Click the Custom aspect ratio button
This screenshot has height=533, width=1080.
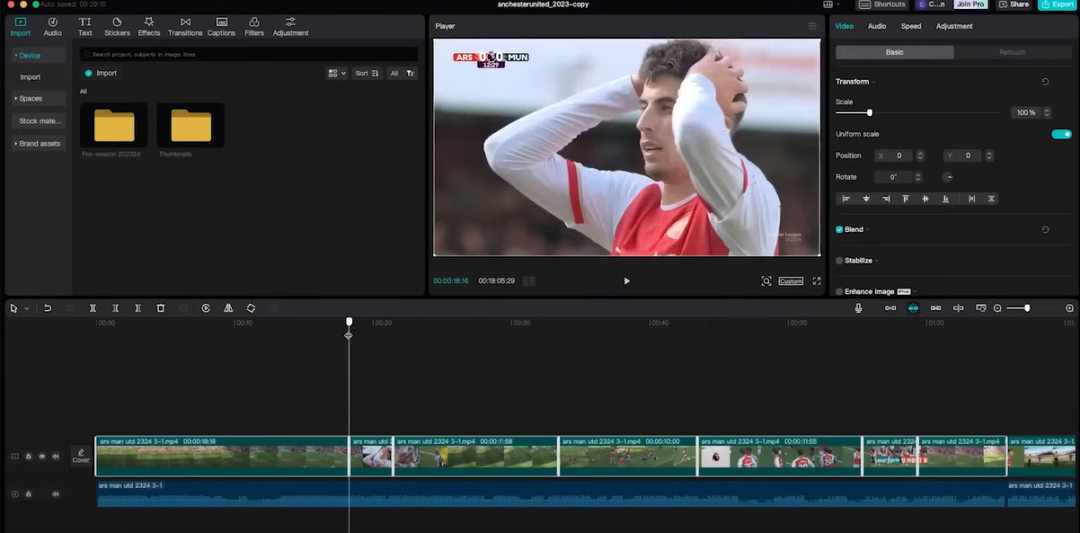pos(791,281)
